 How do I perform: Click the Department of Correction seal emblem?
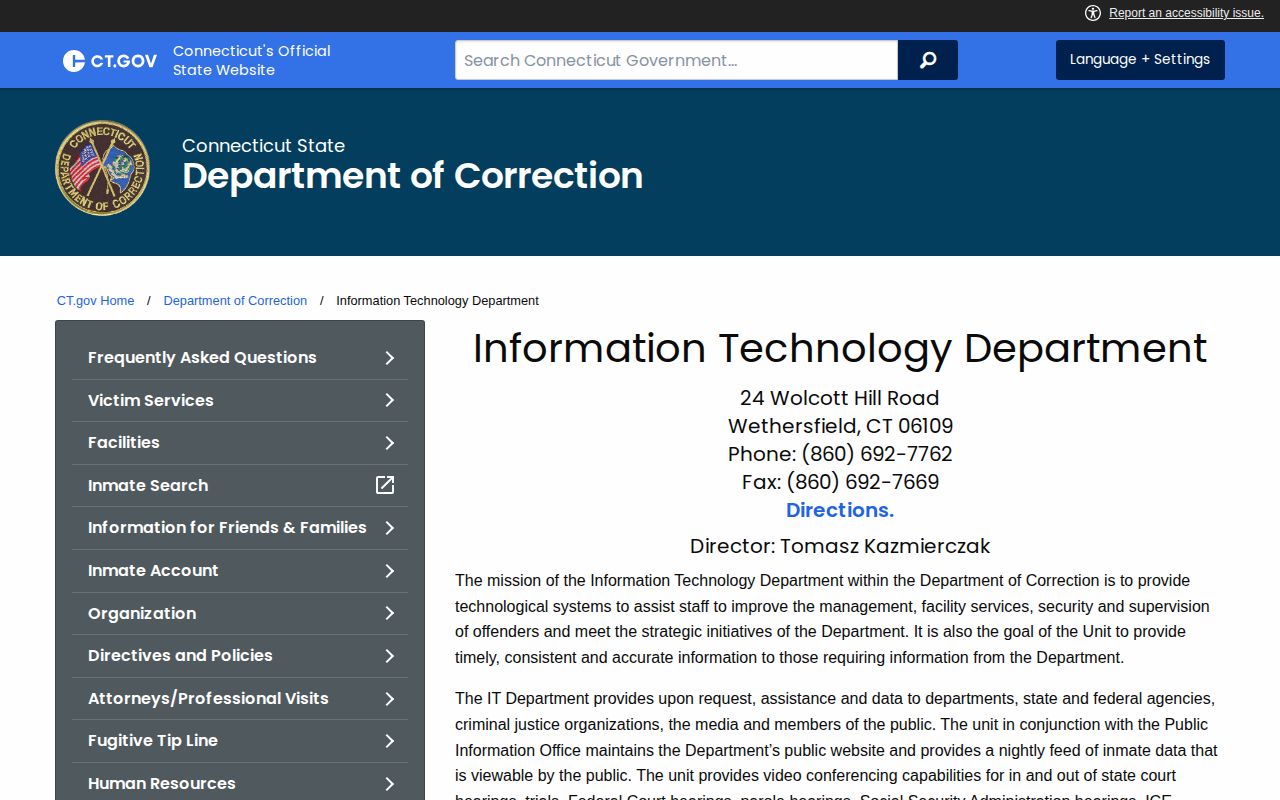pos(102,168)
